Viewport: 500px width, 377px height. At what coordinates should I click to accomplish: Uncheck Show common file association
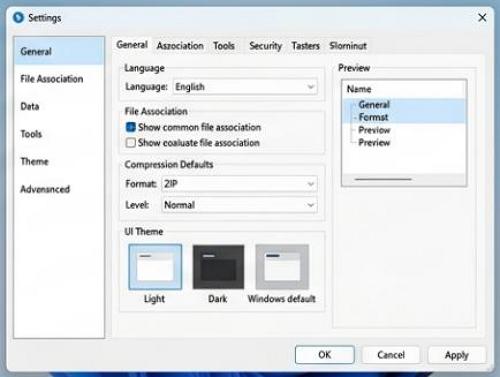pyautogui.click(x=131, y=127)
